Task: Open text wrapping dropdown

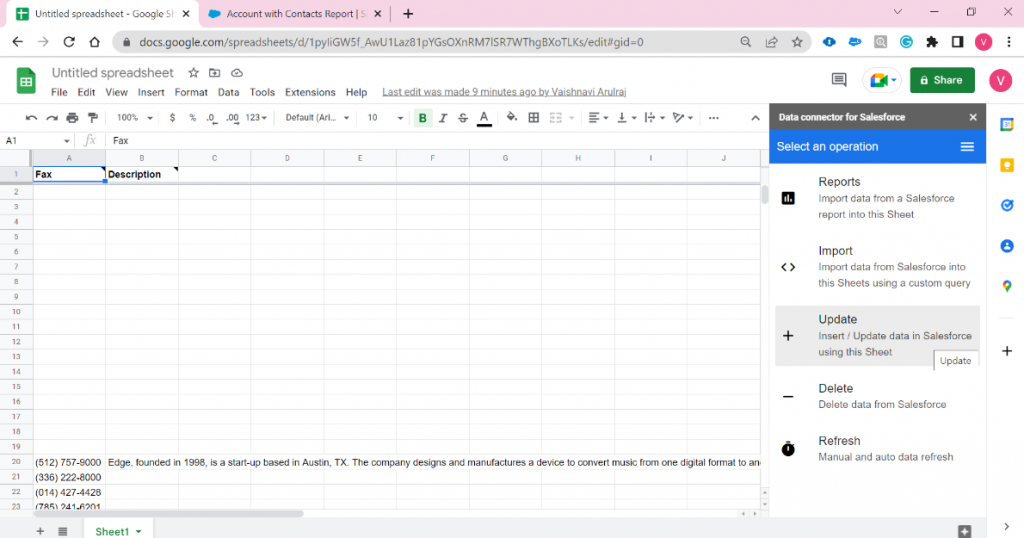Action: coord(654,118)
